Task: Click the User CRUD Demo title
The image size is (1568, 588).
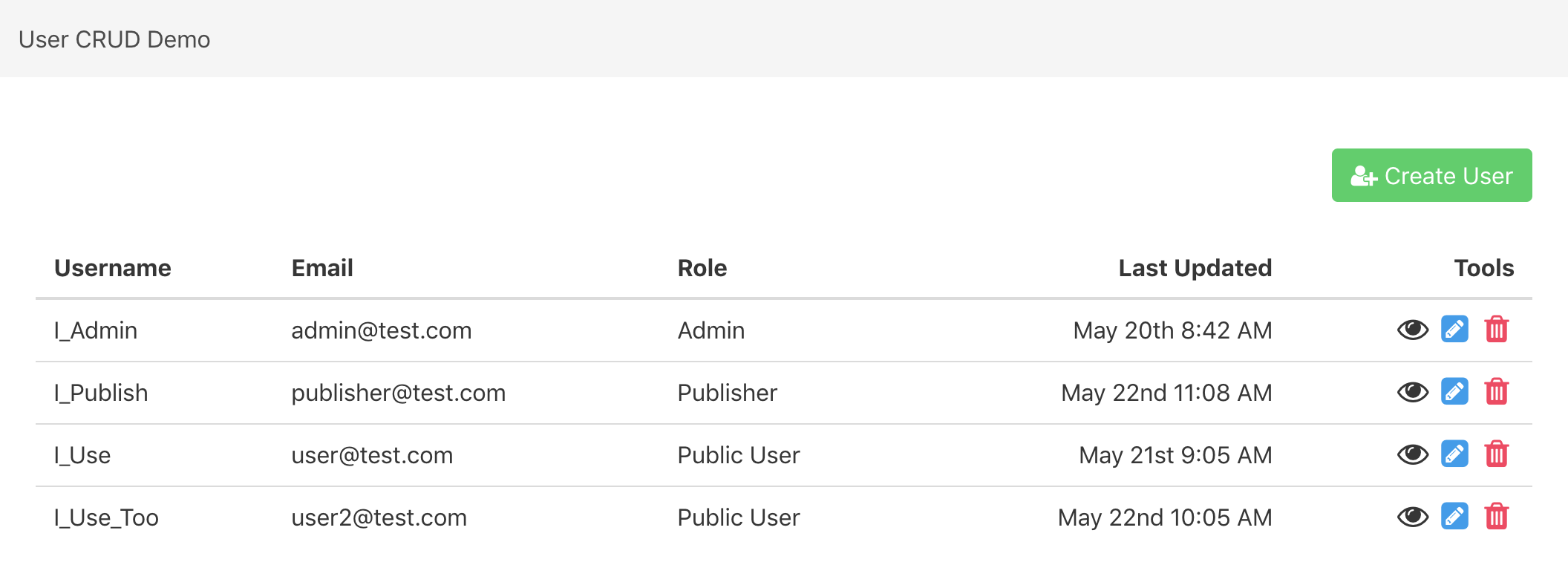Action: click(x=114, y=39)
